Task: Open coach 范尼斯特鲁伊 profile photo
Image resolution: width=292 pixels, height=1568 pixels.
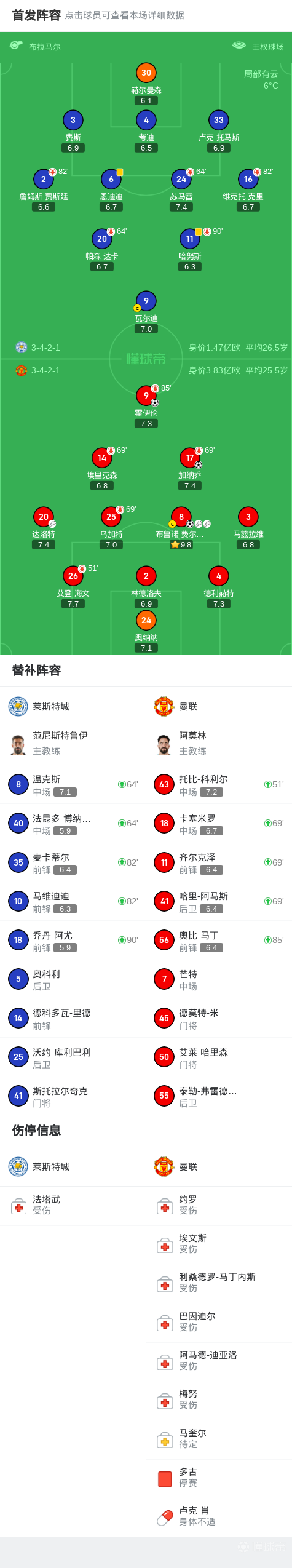Action: point(18,744)
